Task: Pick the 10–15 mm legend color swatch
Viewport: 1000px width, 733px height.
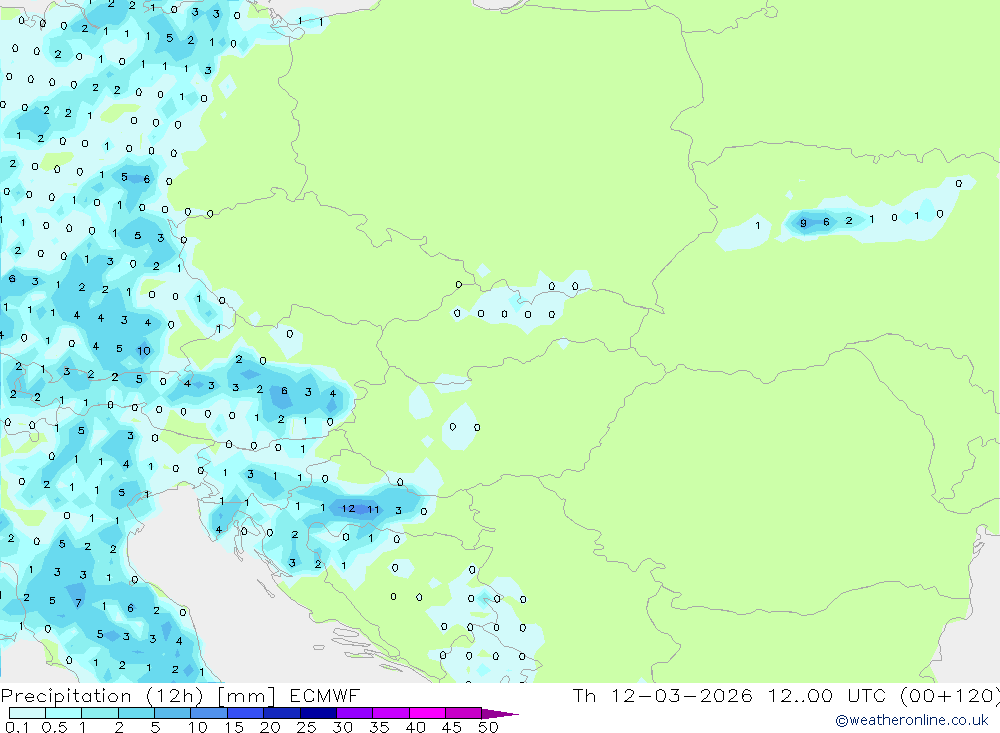Action: (209, 713)
